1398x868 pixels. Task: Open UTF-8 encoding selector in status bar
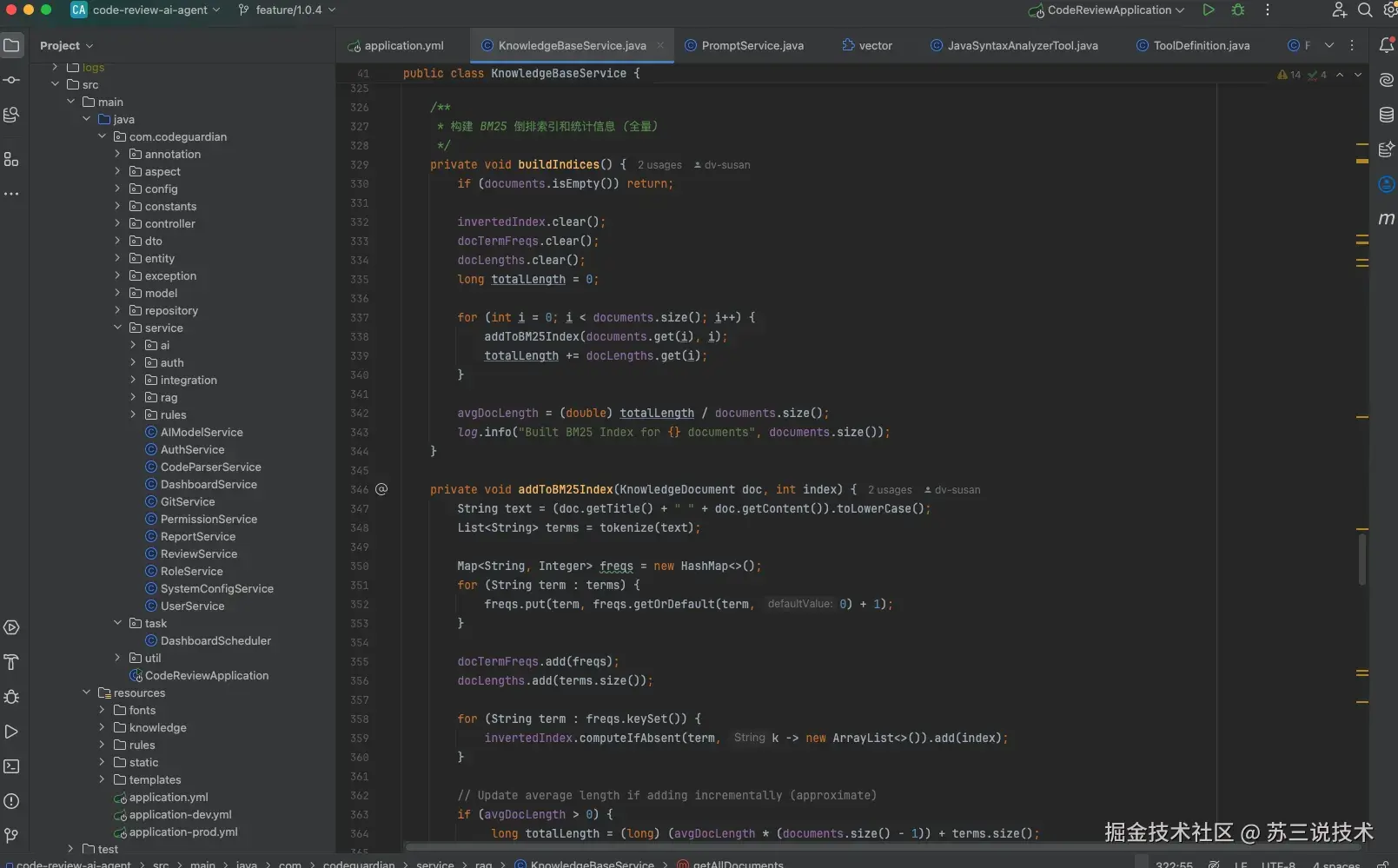(1278, 865)
